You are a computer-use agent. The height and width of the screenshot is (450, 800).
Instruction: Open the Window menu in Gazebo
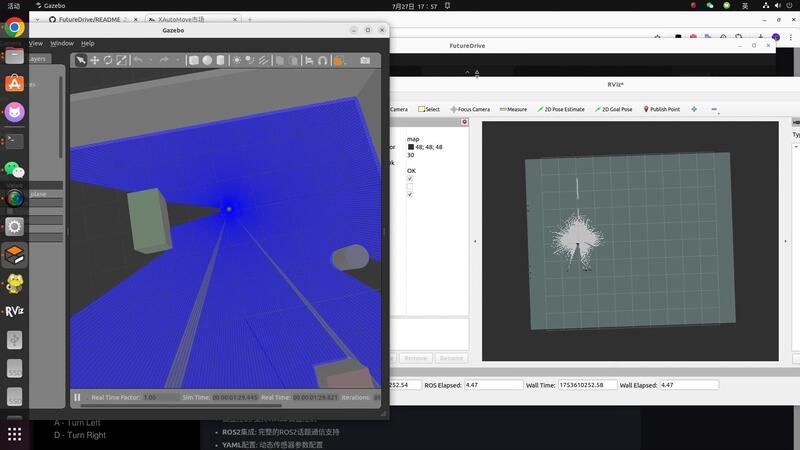(62, 43)
